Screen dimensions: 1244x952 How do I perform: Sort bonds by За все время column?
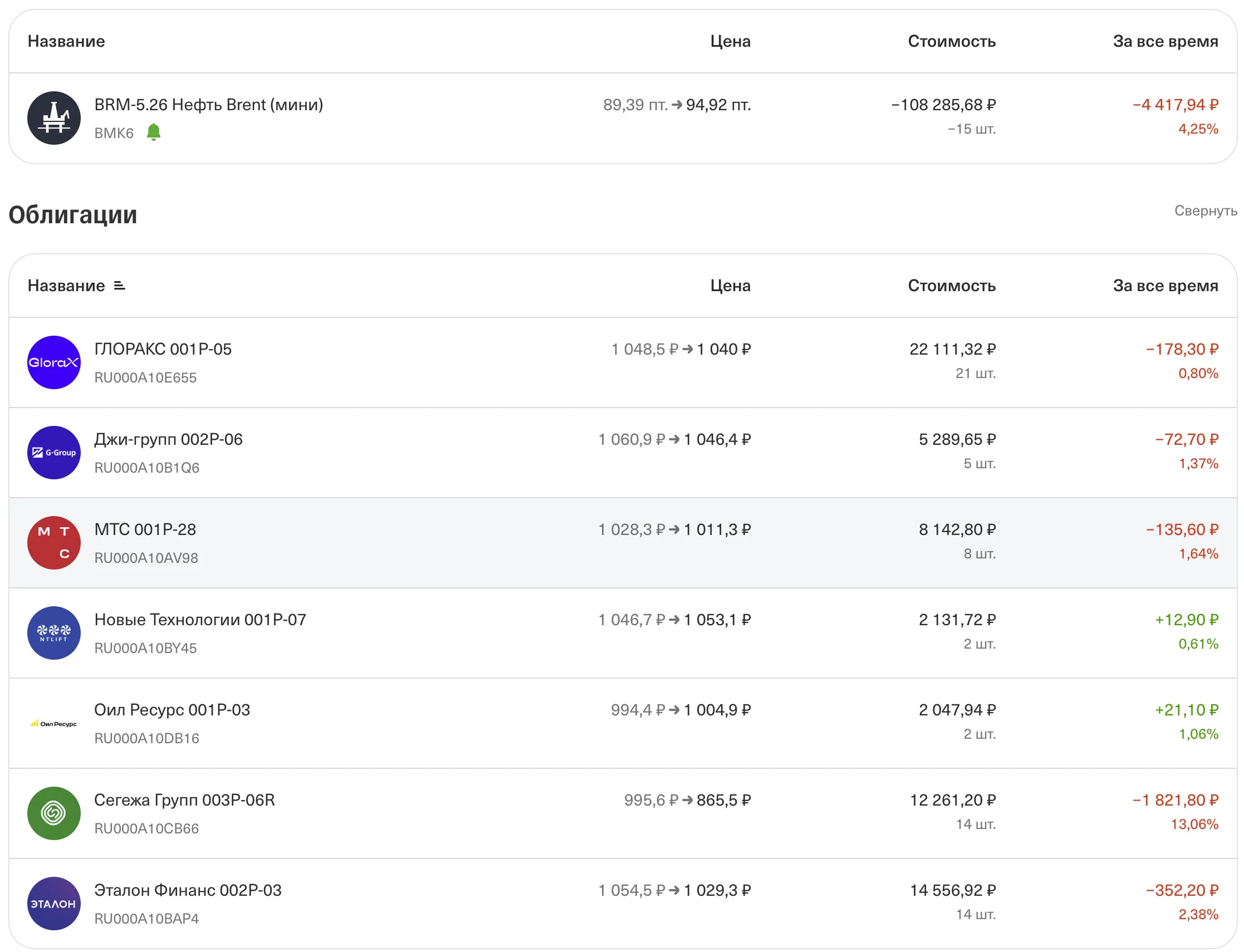click(x=1165, y=286)
